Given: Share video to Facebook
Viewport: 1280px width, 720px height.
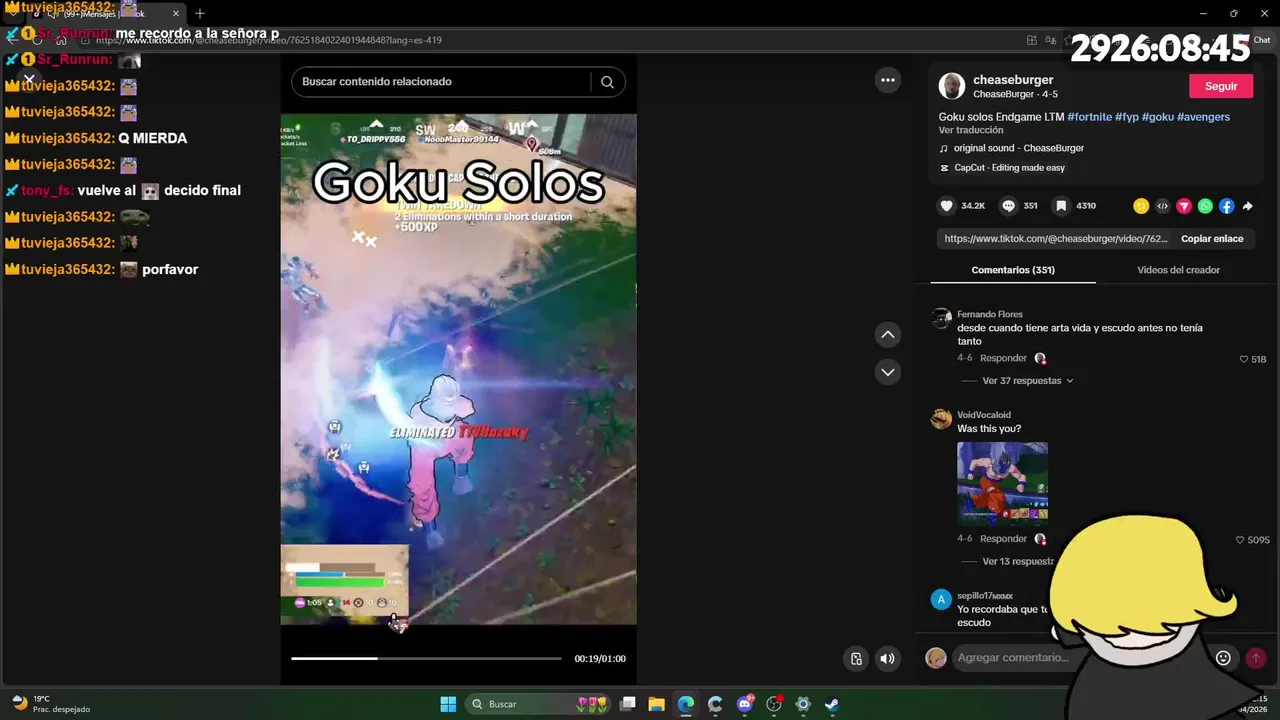Looking at the screenshot, I should (1226, 206).
